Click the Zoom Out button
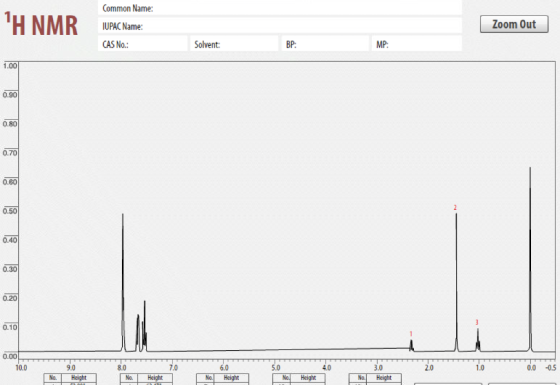The width and height of the screenshot is (560, 385). tap(514, 24)
